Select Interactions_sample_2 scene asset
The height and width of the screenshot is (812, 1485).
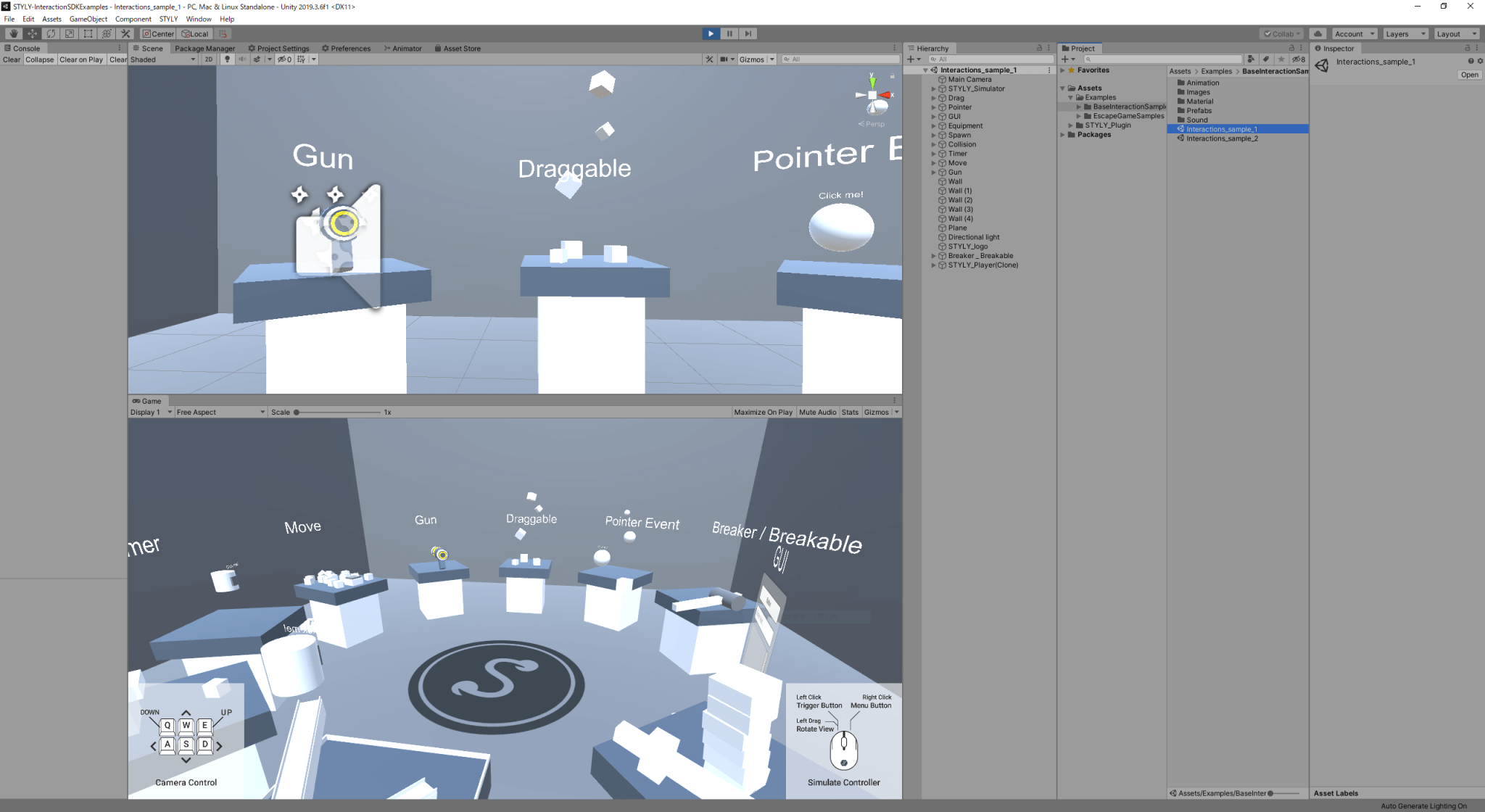pos(1222,138)
